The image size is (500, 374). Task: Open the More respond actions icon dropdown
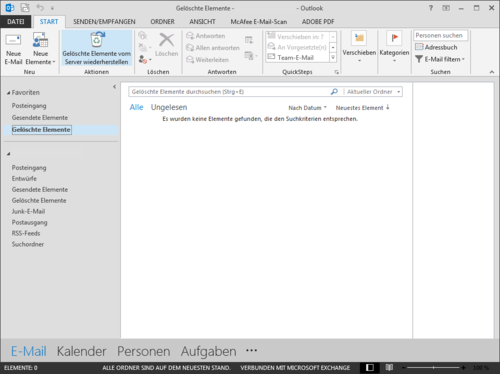pos(251,55)
